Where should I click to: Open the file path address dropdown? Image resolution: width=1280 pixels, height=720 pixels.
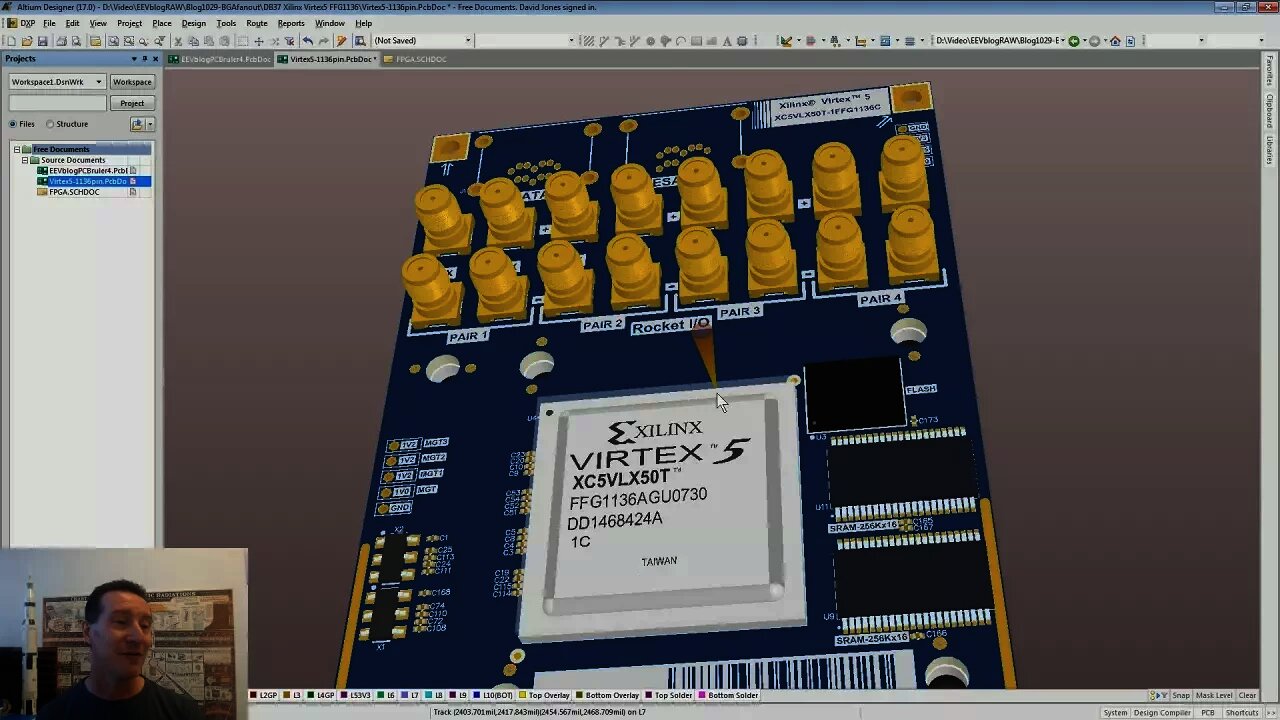pos(1063,41)
